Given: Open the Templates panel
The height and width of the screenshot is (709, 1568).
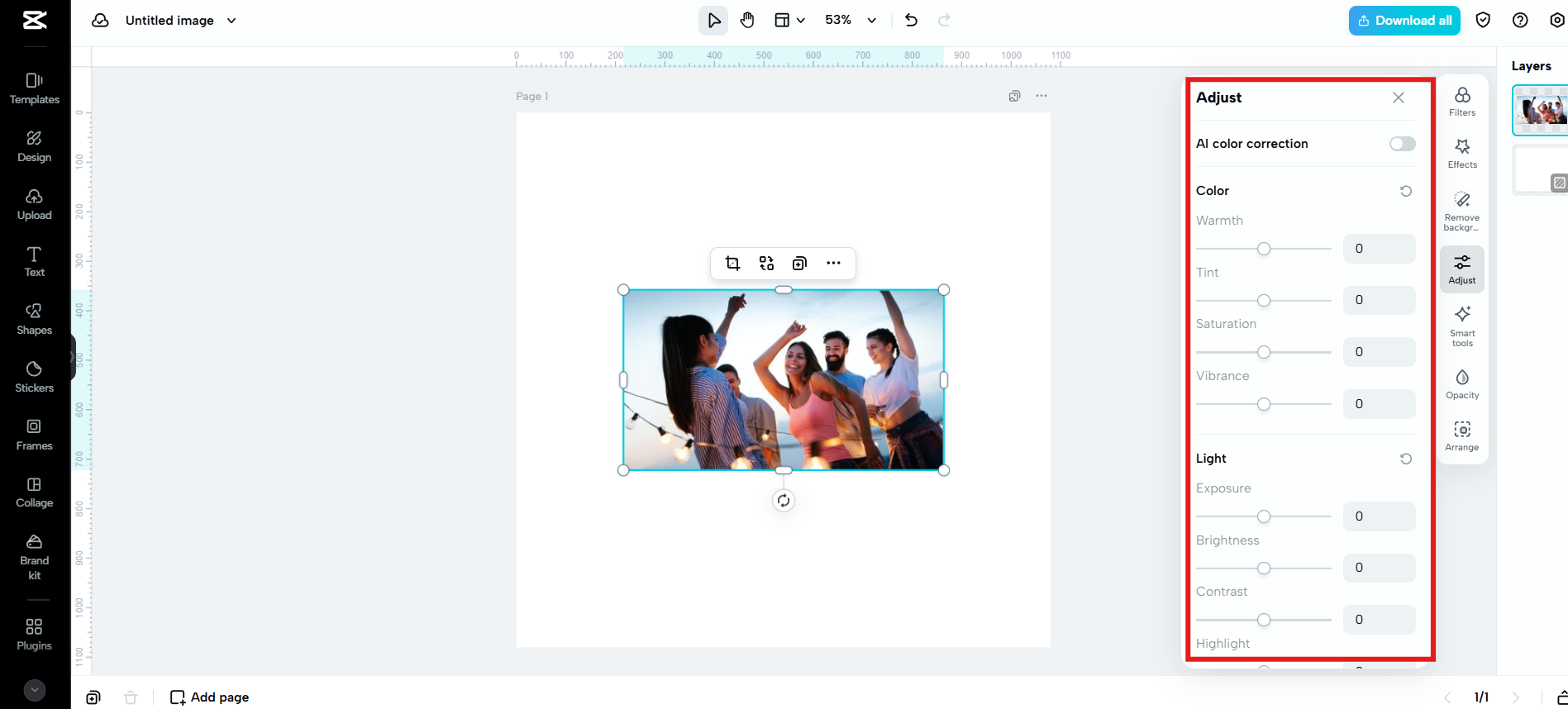Looking at the screenshot, I should click(35, 89).
